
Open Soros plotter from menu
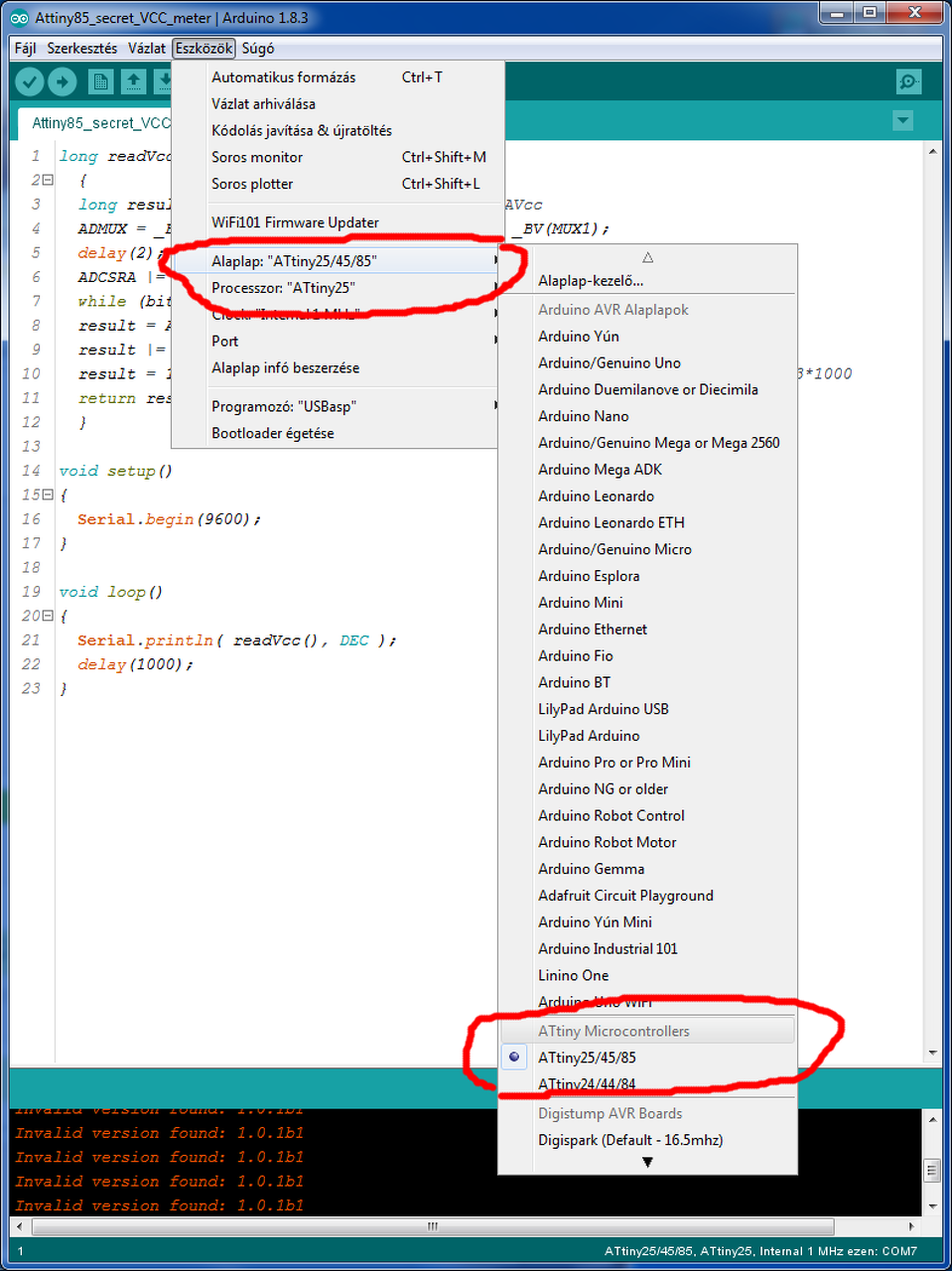338,184
